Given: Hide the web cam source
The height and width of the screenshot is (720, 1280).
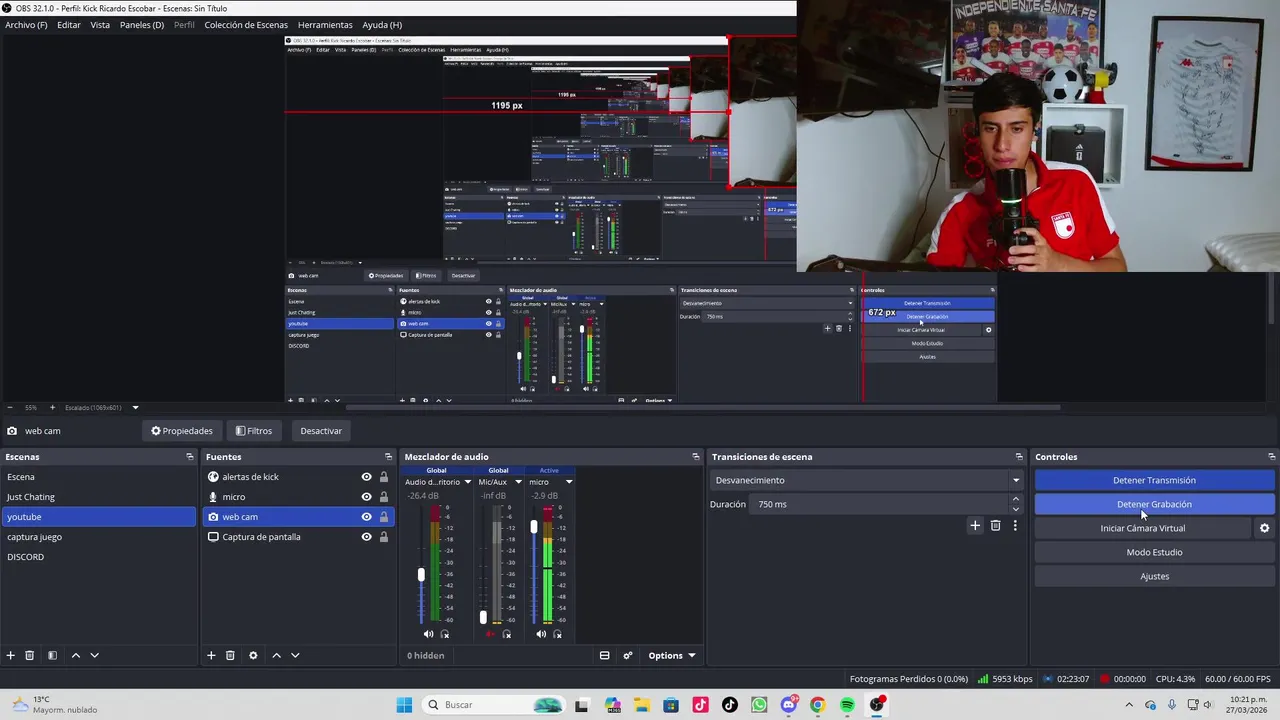Looking at the screenshot, I should (x=366, y=517).
